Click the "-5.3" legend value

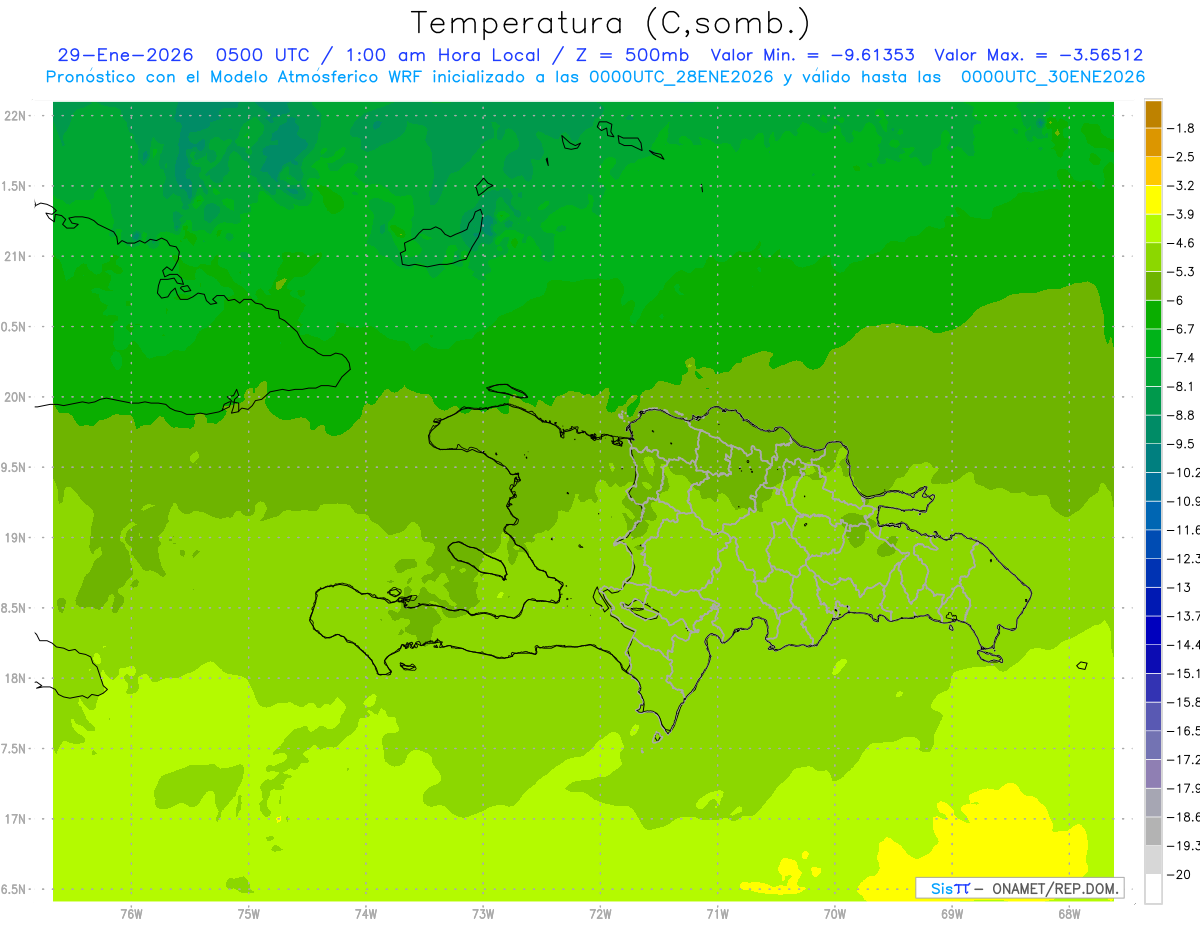coord(1181,271)
